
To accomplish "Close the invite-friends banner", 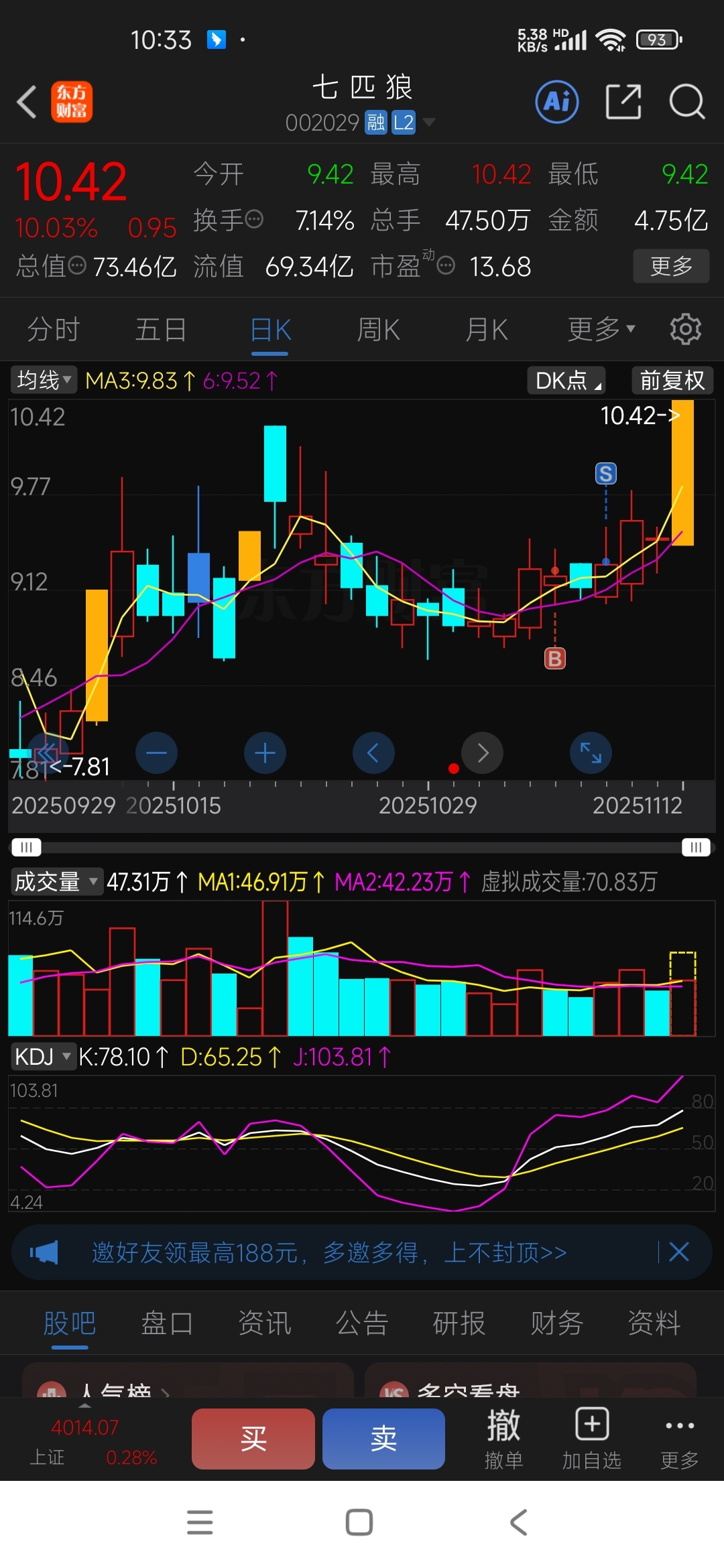I will tap(679, 1252).
